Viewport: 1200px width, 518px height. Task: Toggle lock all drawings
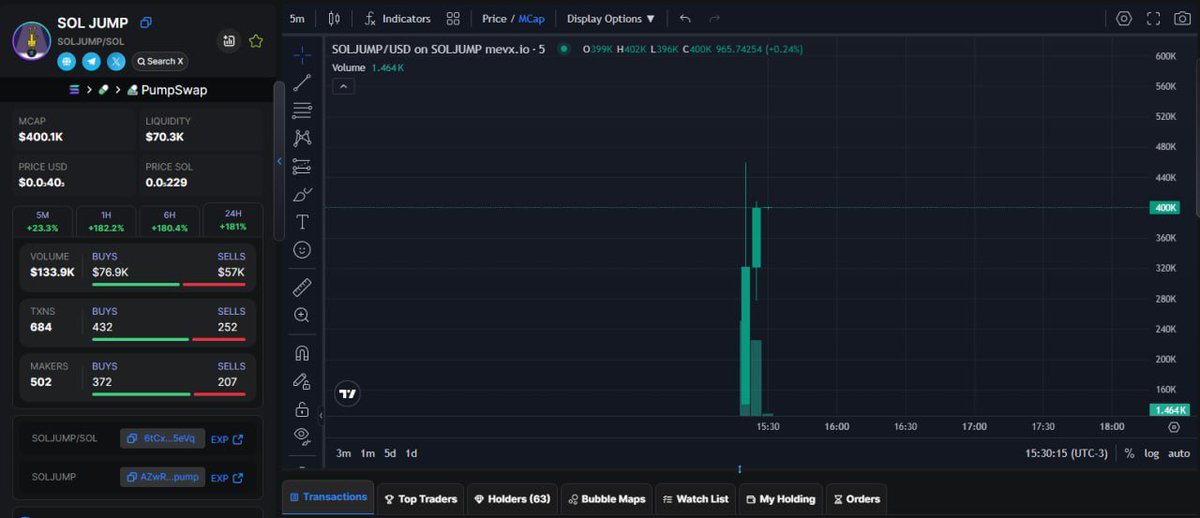pyautogui.click(x=302, y=409)
